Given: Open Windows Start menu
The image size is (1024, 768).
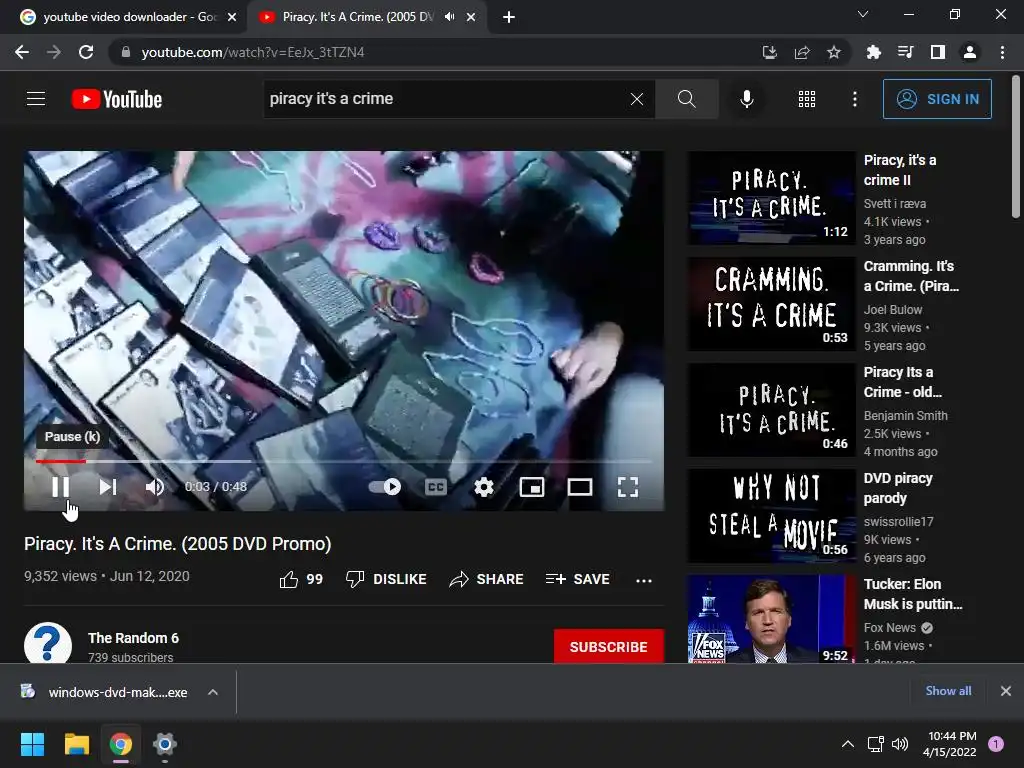Looking at the screenshot, I should [32, 744].
